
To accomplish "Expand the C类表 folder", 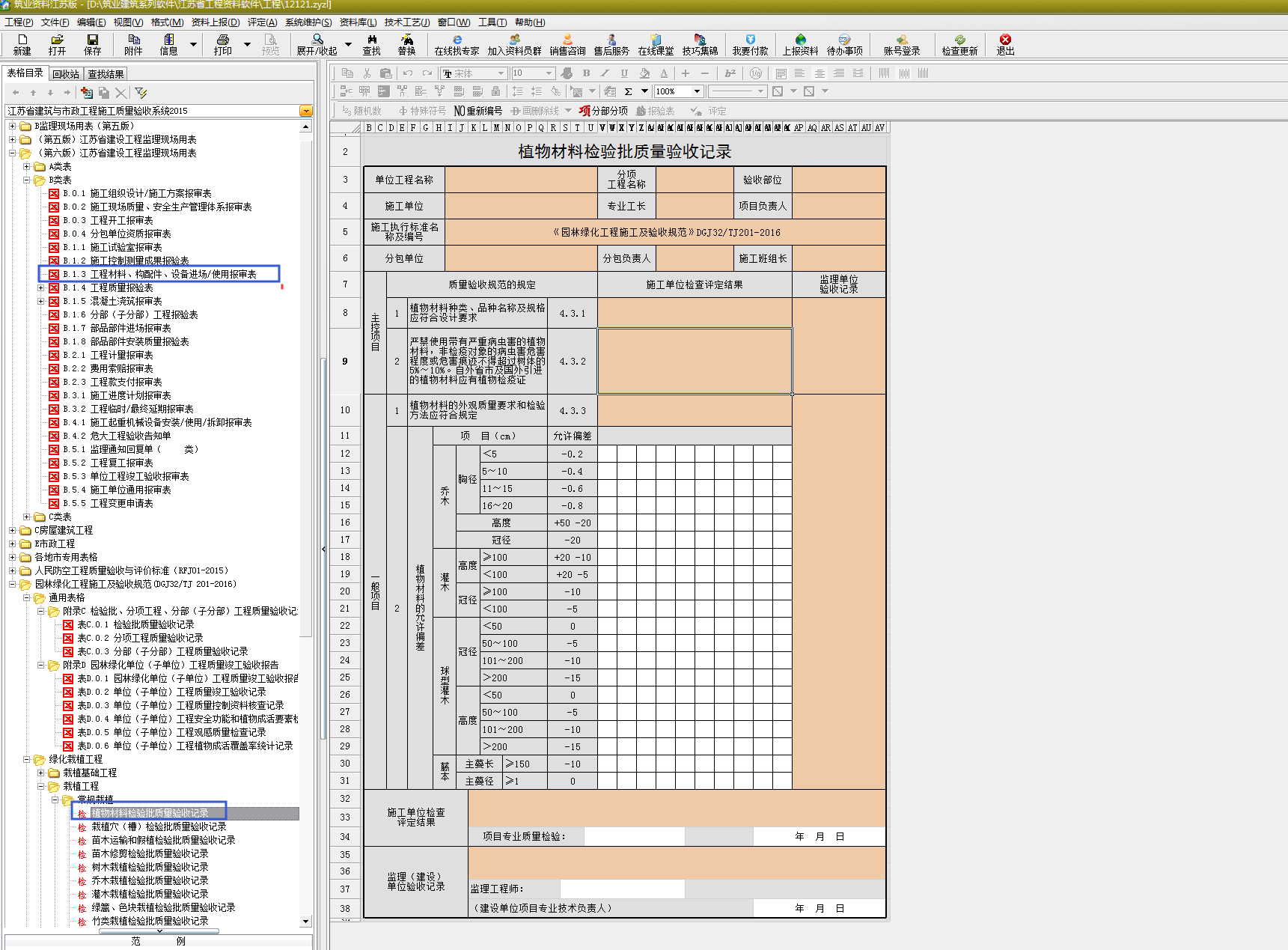I will click(x=27, y=517).
